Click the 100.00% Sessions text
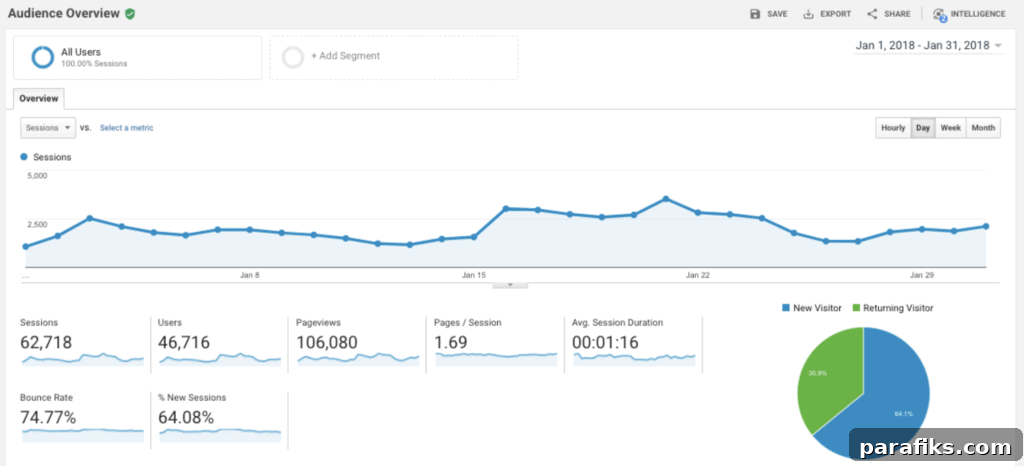Viewport: 1024px width, 466px height. 94,64
